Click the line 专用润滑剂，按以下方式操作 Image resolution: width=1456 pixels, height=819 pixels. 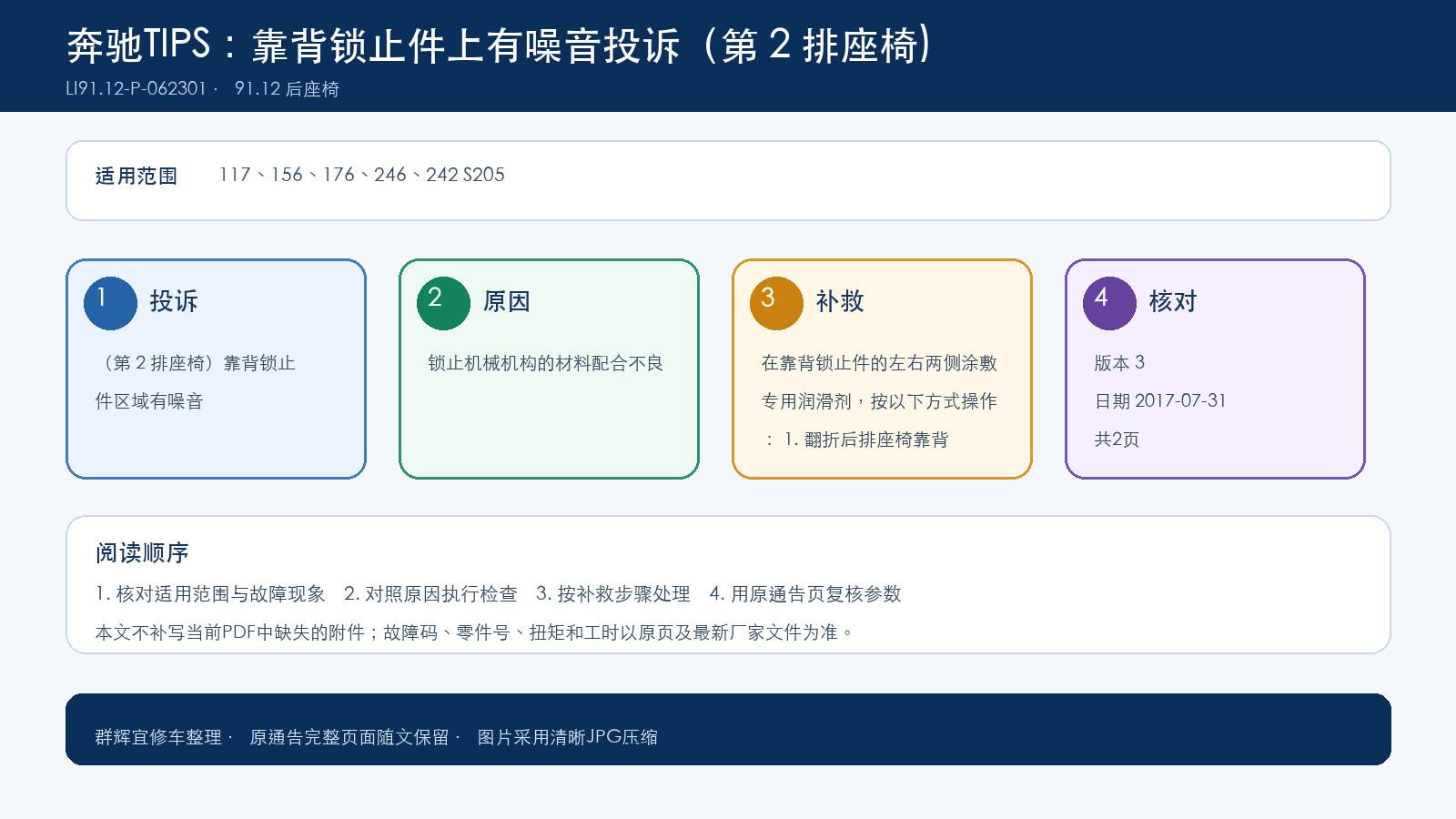[879, 401]
